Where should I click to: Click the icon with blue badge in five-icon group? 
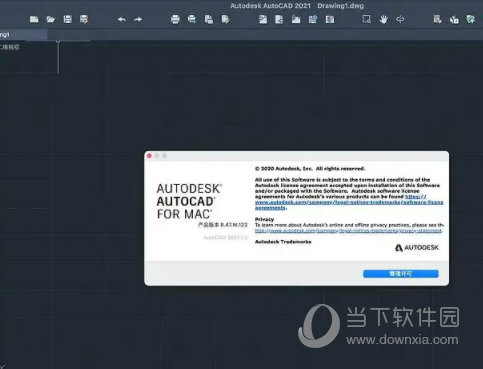click(313, 19)
